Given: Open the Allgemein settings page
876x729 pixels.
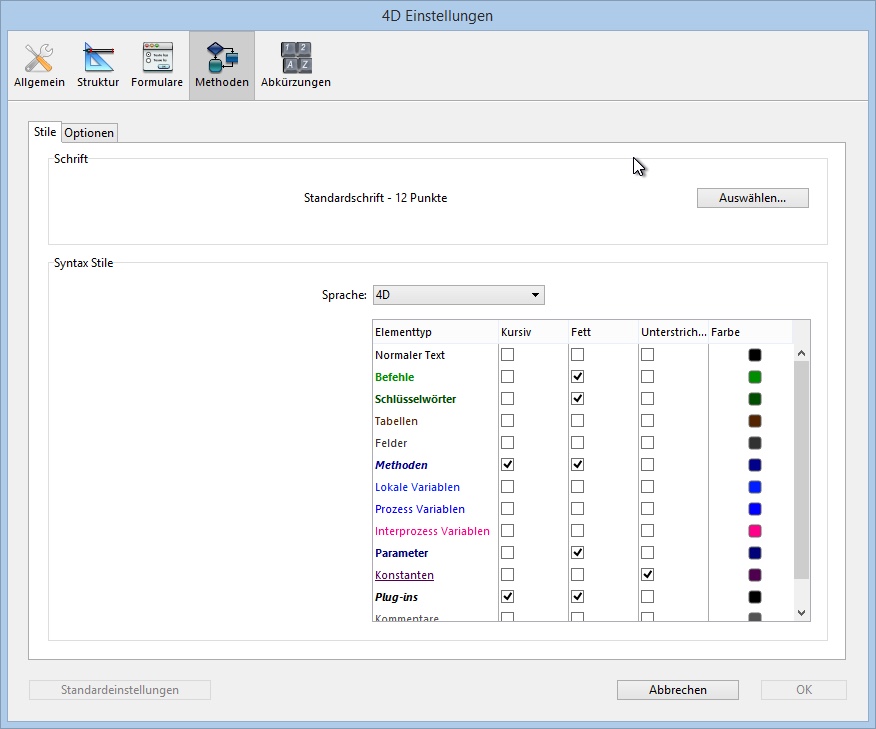Looking at the screenshot, I should tap(39, 65).
